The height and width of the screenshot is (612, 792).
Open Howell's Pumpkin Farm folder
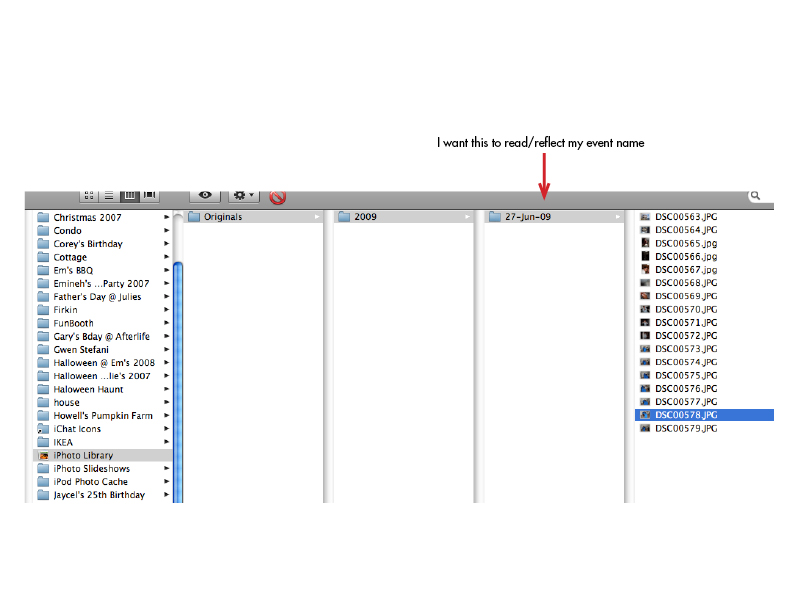[x=103, y=416]
